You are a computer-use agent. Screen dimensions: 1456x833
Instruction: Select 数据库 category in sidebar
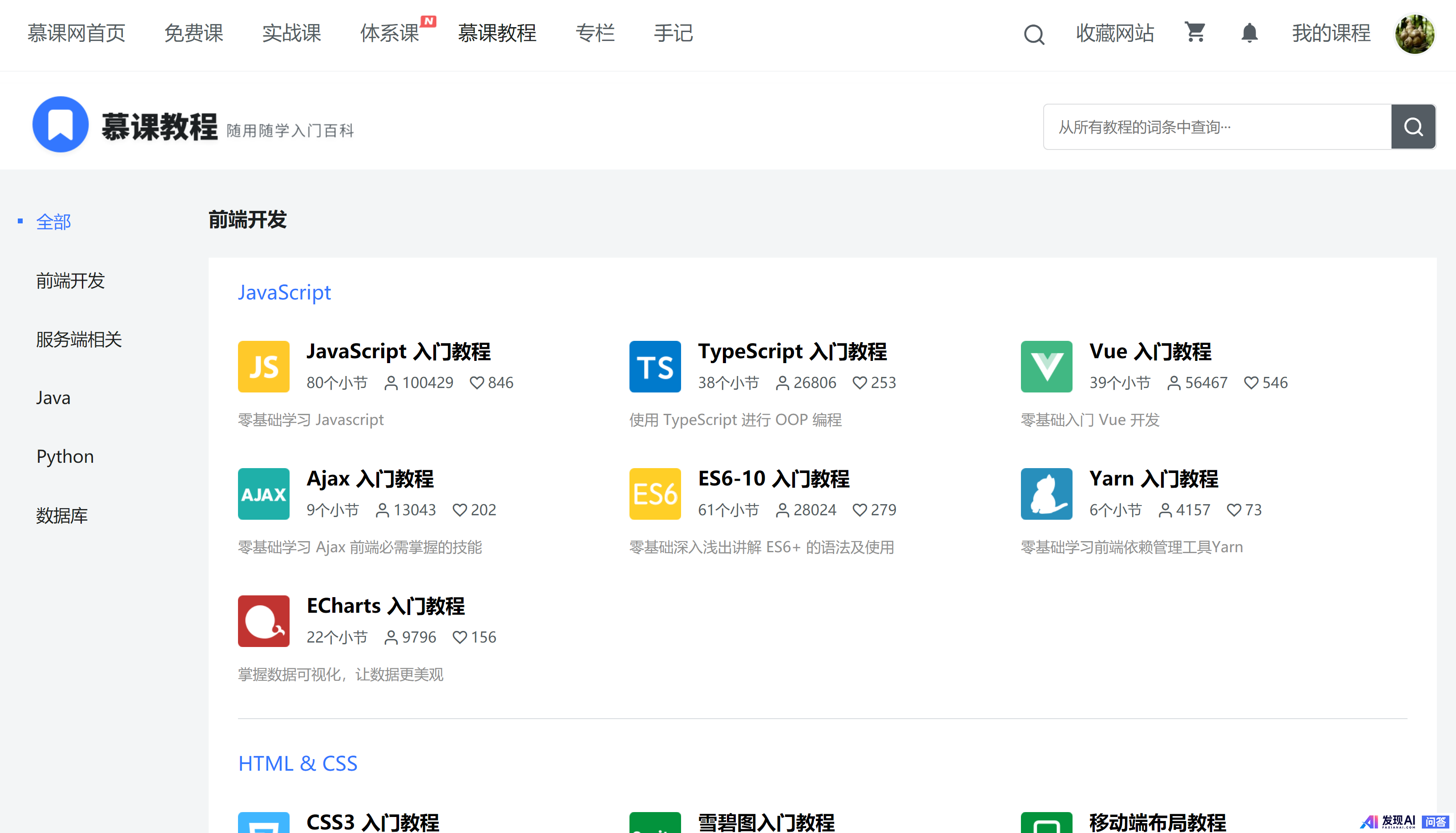coord(62,515)
